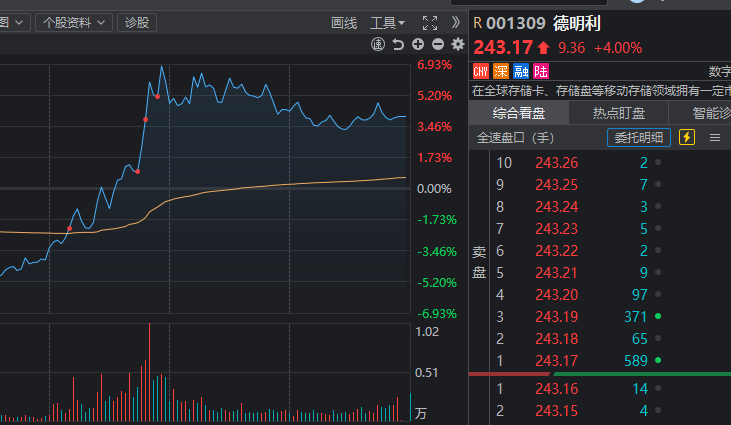Click the blue 融 badge
This screenshot has width=731, height=425.
[x=521, y=71]
